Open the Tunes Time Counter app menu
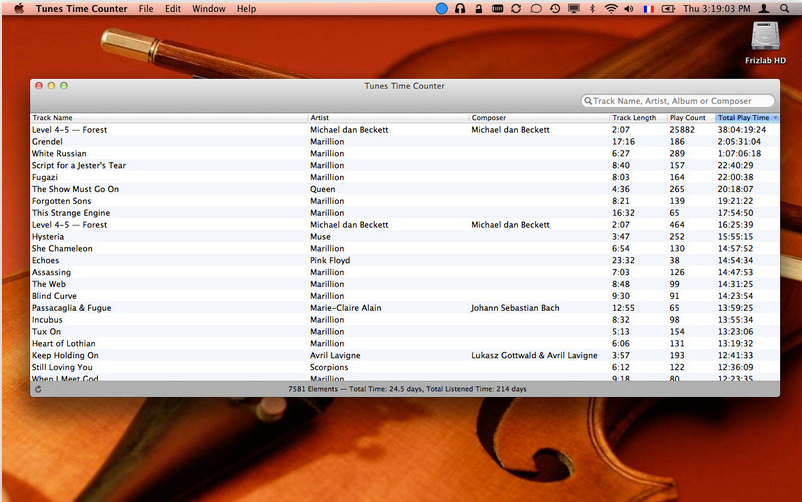 (81, 9)
